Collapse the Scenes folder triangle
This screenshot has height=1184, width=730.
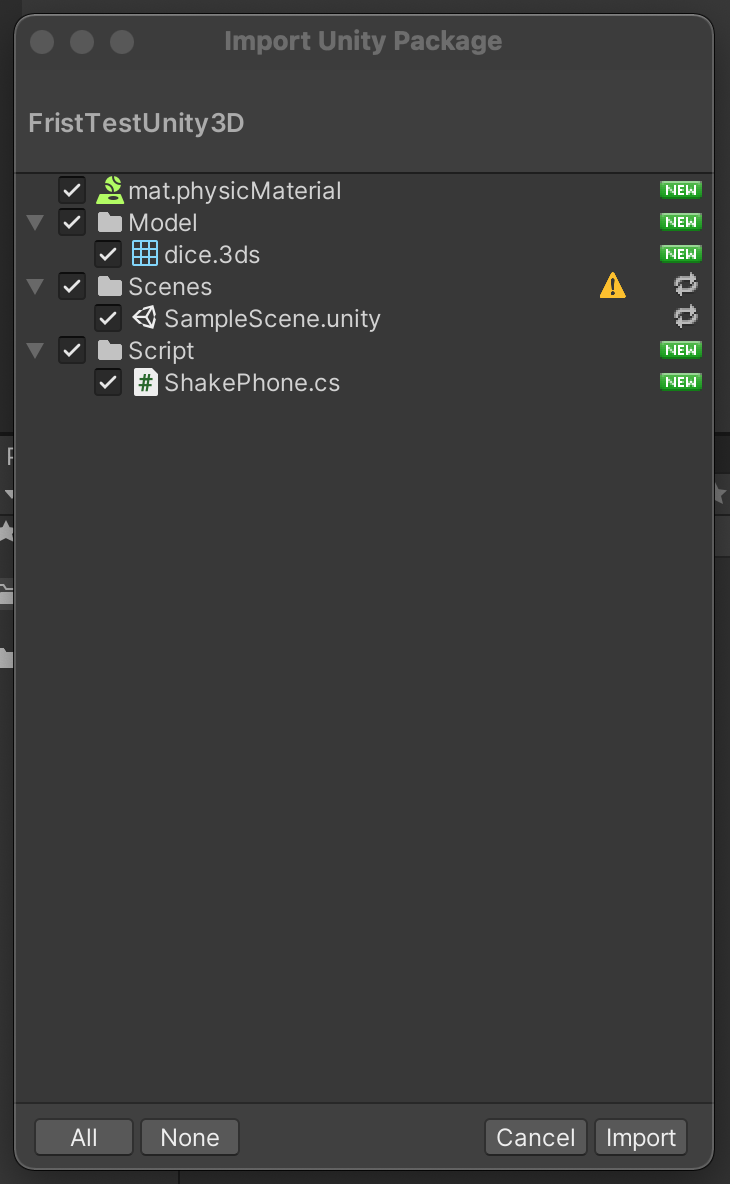pos(36,286)
